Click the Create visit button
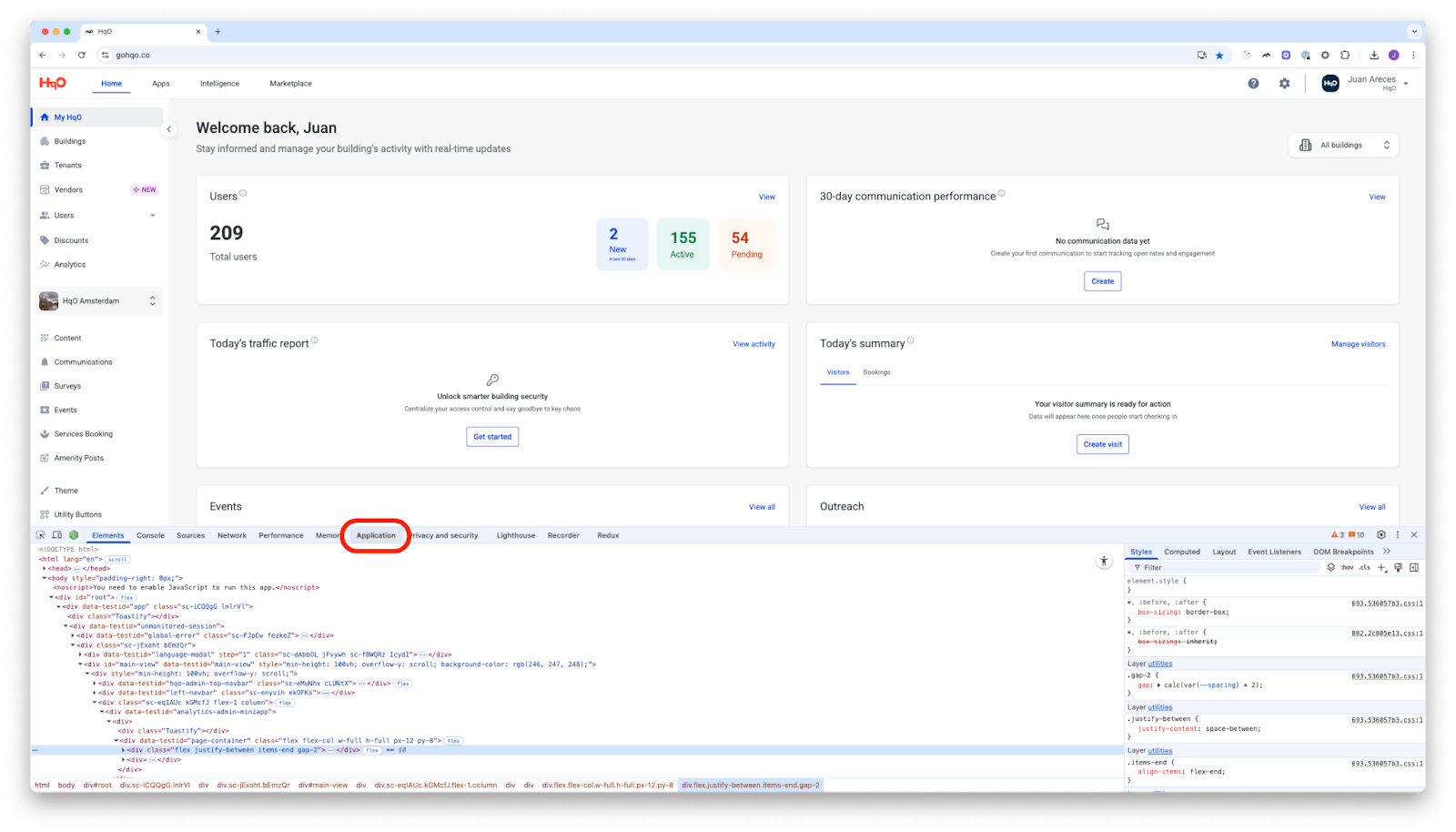 coord(1102,444)
